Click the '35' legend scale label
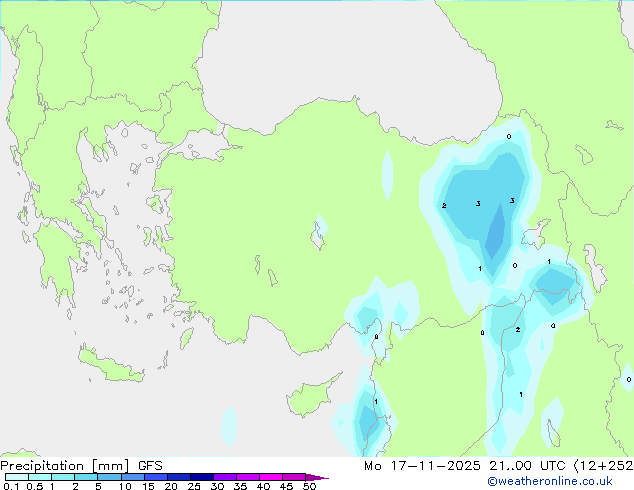 point(241,486)
